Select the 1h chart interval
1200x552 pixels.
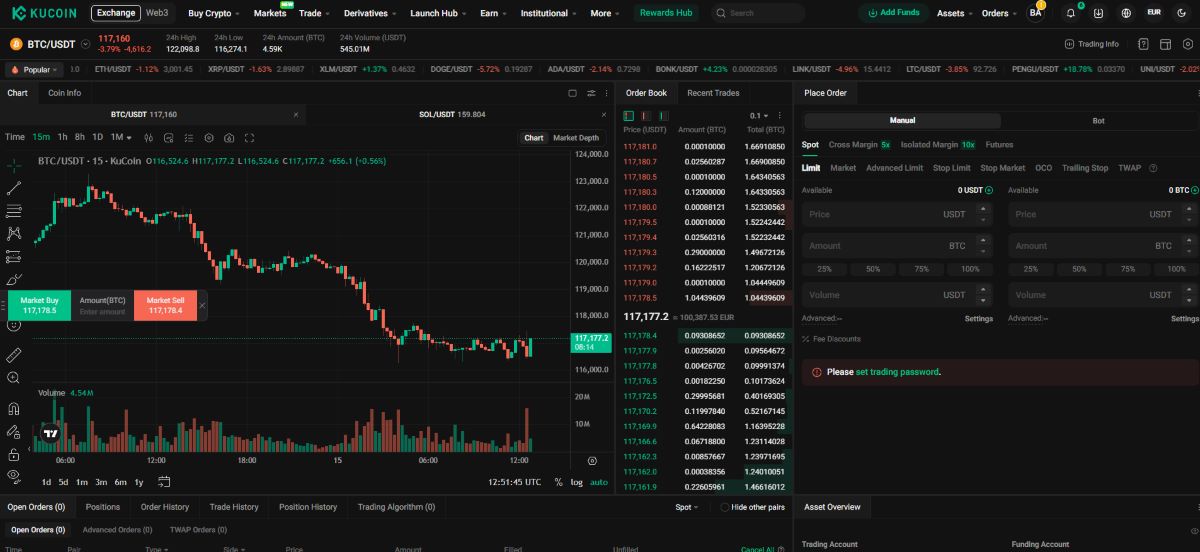[63, 137]
